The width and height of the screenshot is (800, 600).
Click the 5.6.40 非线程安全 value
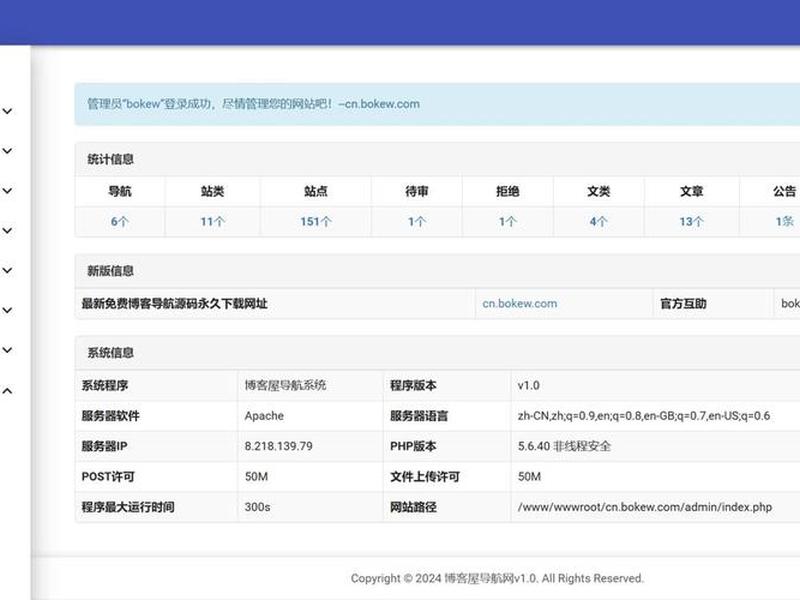click(x=564, y=446)
